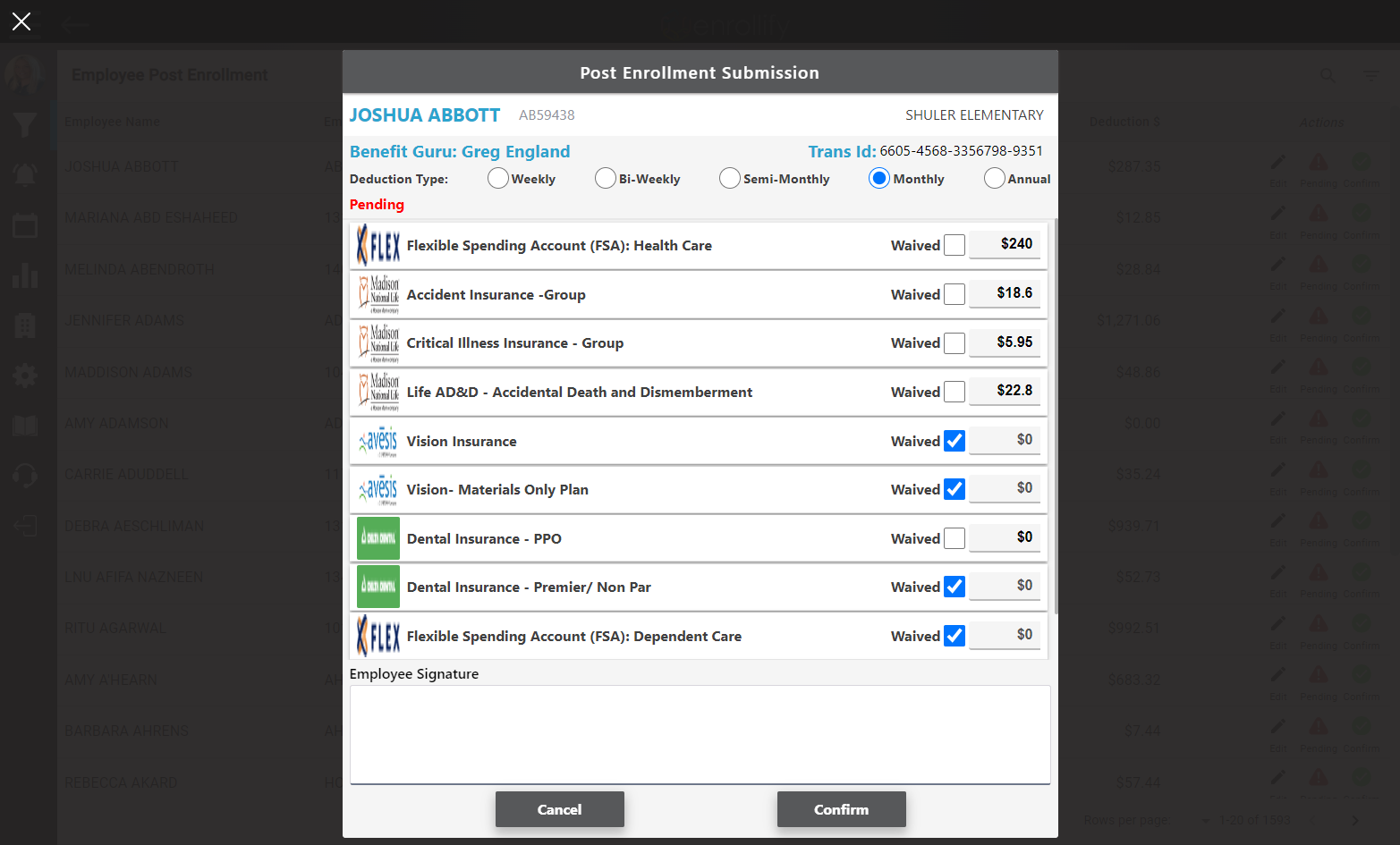The height and width of the screenshot is (845, 1400).
Task: Open the bar chart reports icon in sidebar
Action: point(25,275)
